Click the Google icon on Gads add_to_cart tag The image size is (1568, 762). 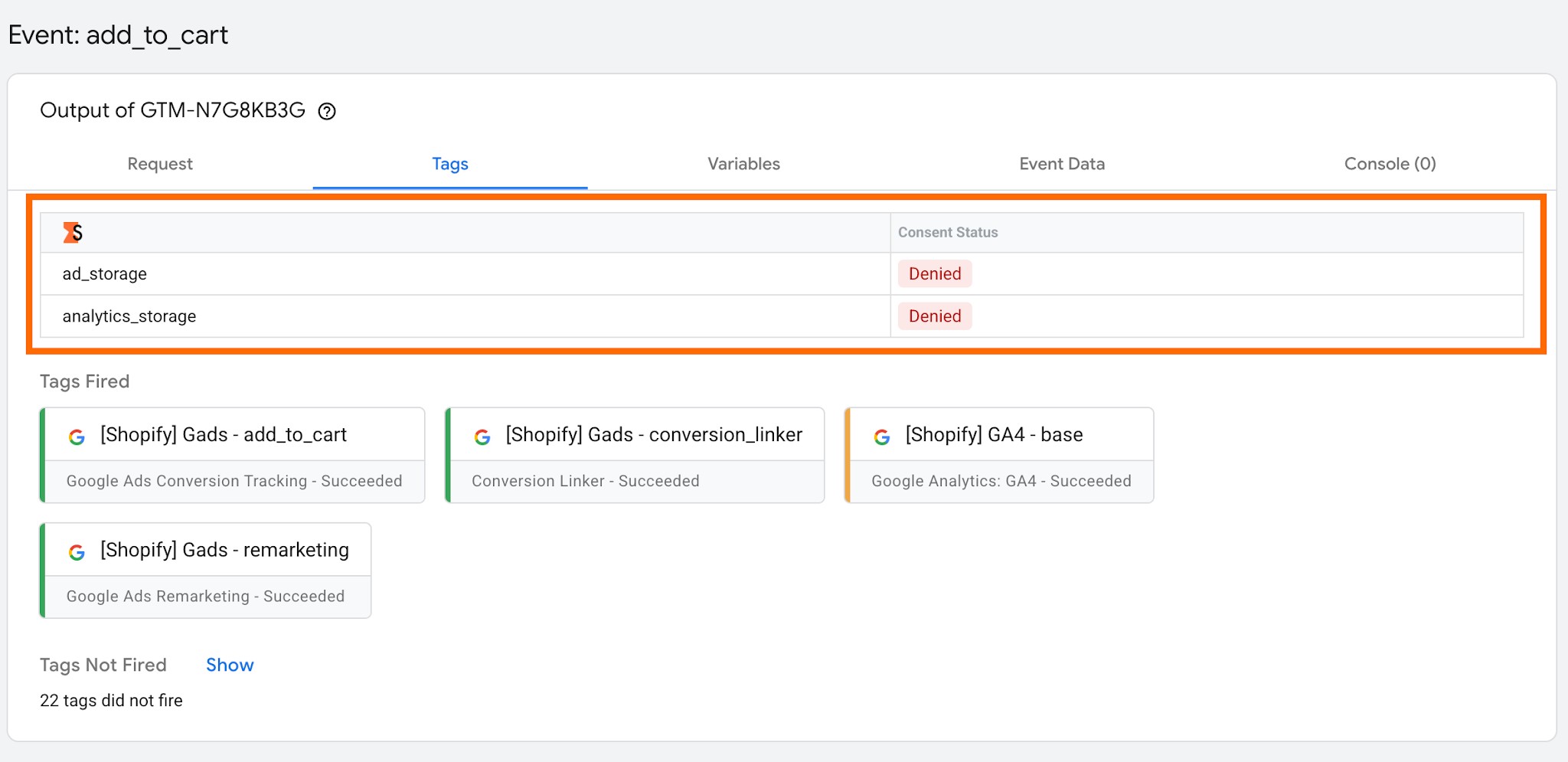pos(77,437)
